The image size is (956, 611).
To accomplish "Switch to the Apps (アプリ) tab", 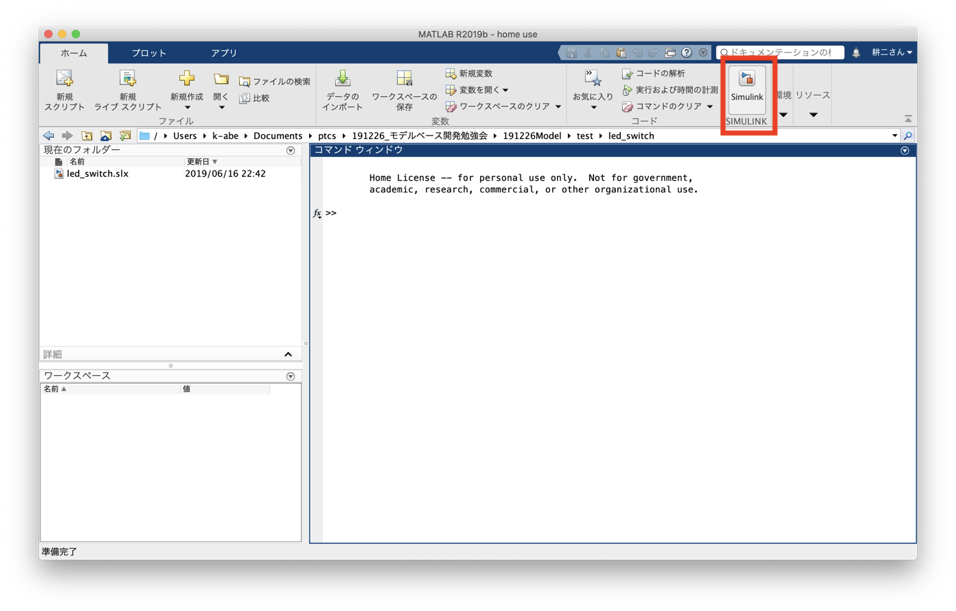I will [224, 53].
